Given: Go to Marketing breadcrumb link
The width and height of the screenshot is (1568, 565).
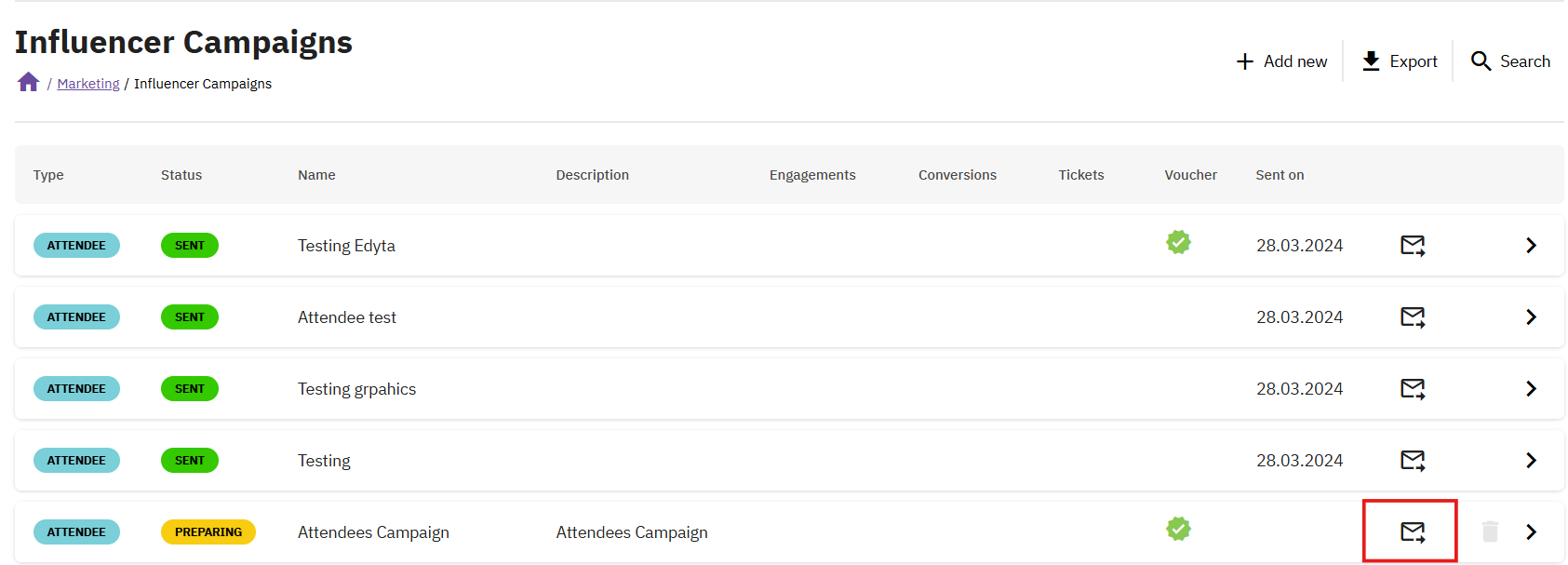Looking at the screenshot, I should point(88,84).
